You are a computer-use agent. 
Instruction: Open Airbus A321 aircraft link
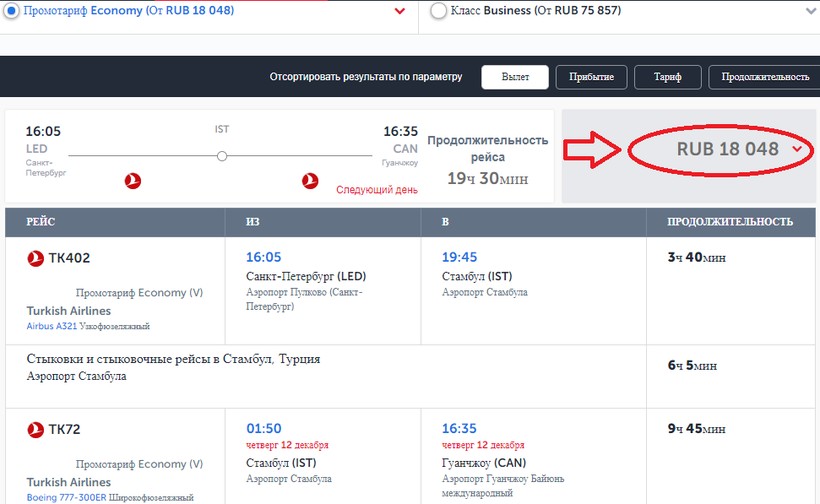(x=52, y=326)
